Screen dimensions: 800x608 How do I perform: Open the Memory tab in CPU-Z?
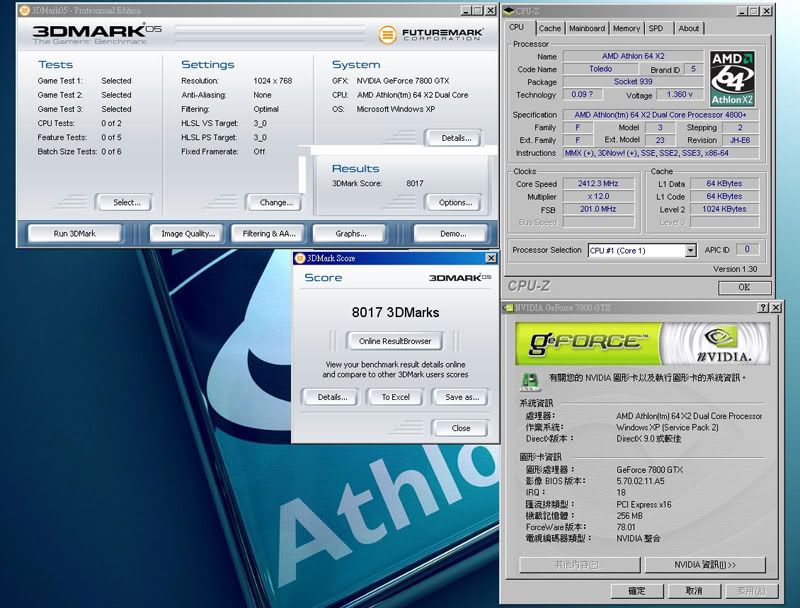point(626,29)
